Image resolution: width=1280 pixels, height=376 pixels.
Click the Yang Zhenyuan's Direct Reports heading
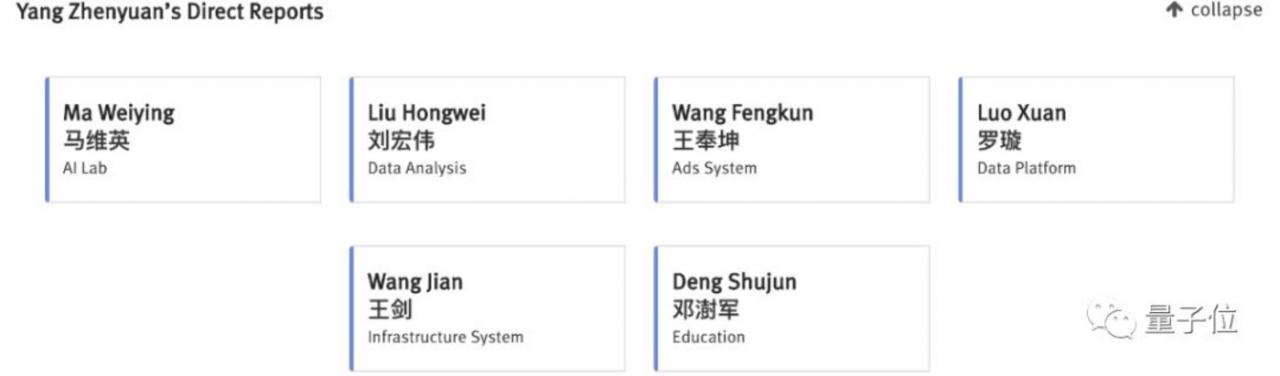[168, 13]
